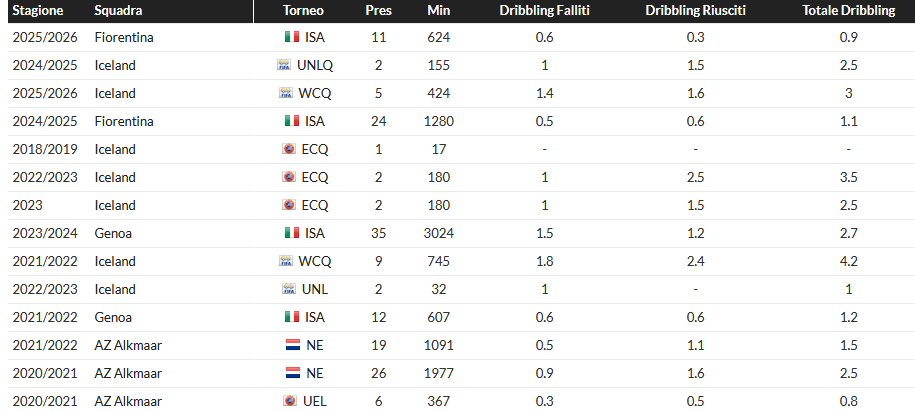The height and width of the screenshot is (412, 915).
Task: Click the FIFA logo beside UNLQ
Action: (284, 65)
